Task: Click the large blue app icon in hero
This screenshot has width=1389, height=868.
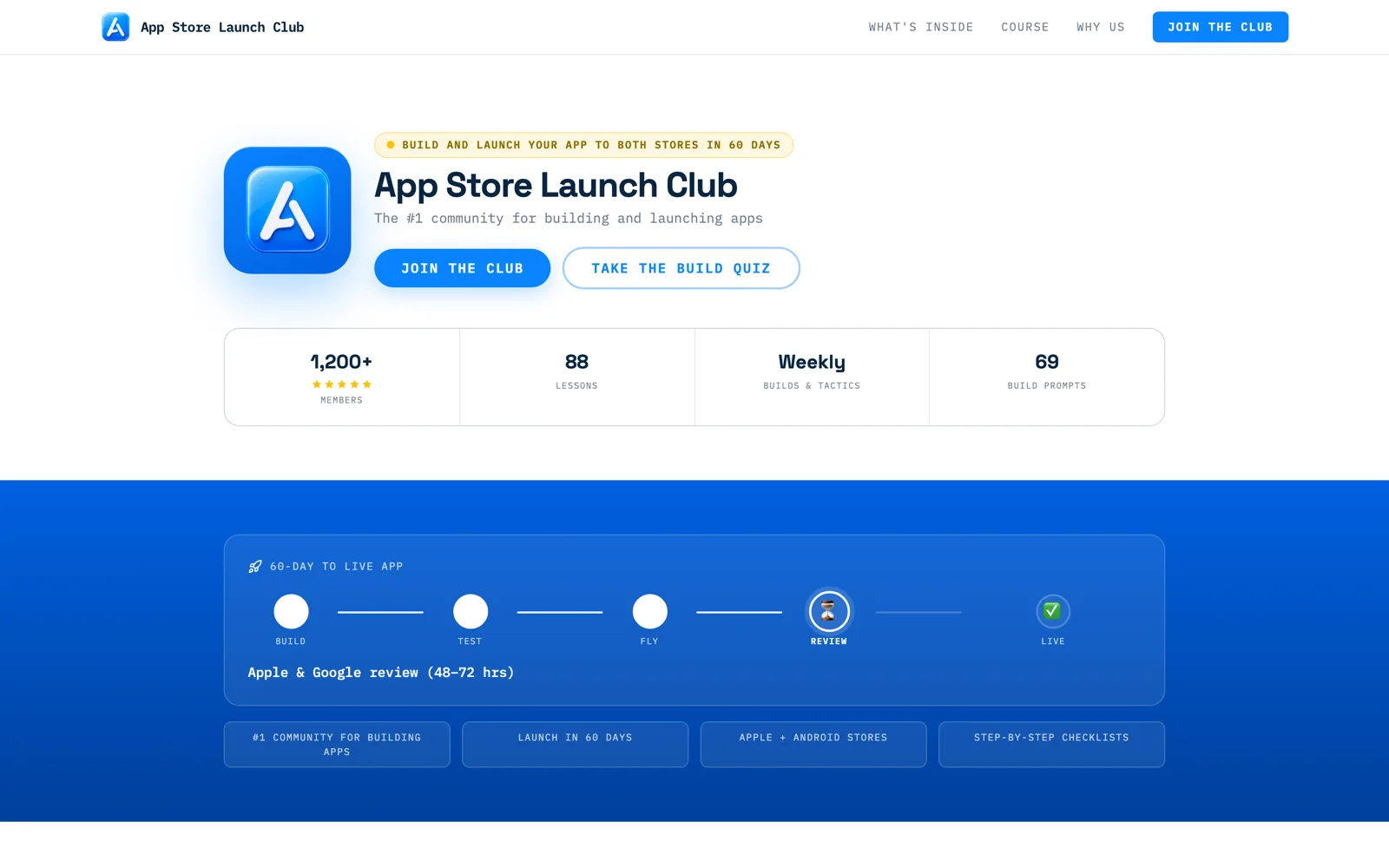Action: click(287, 210)
